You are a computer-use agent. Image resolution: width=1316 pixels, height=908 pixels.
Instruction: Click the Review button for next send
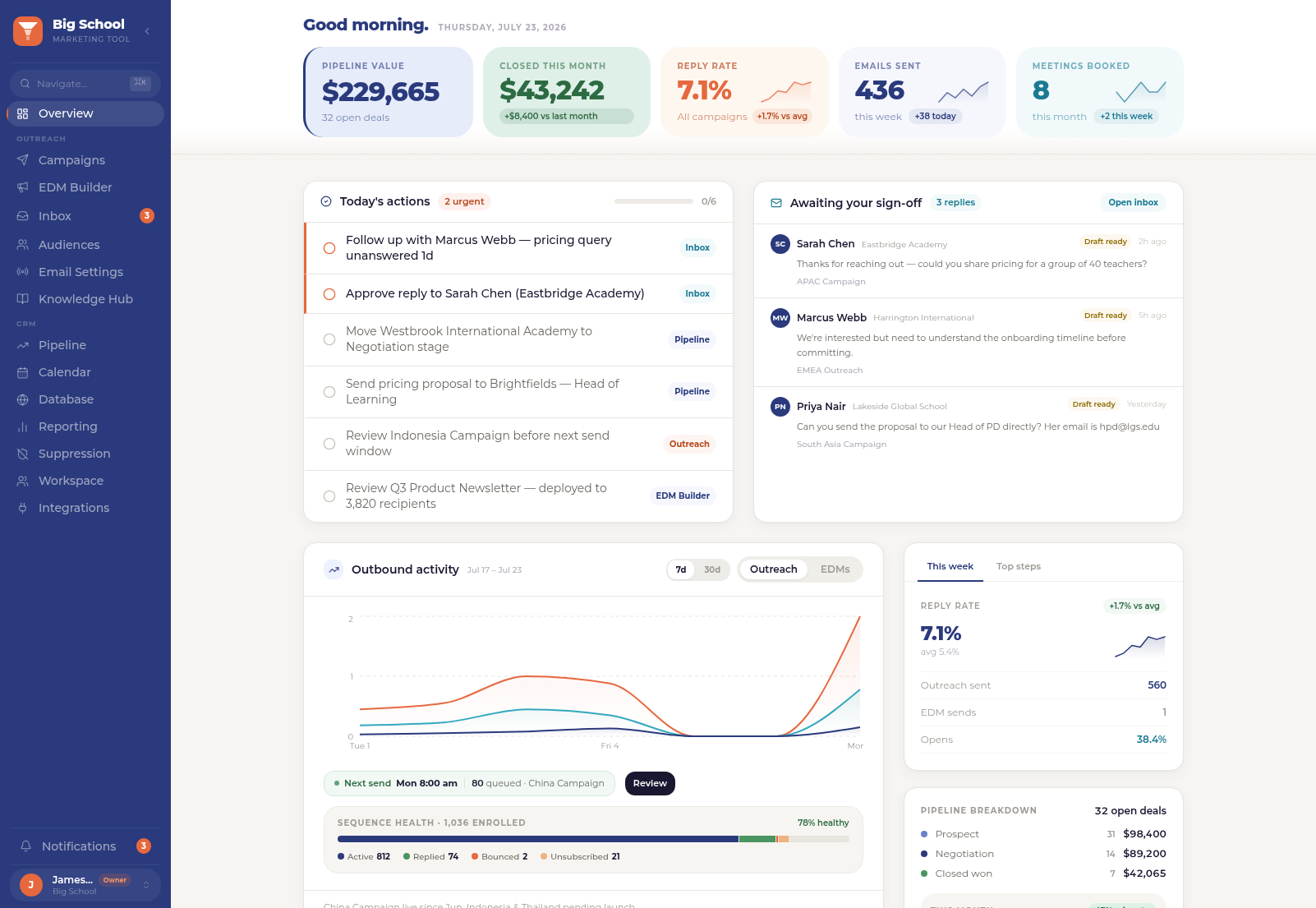(x=650, y=783)
